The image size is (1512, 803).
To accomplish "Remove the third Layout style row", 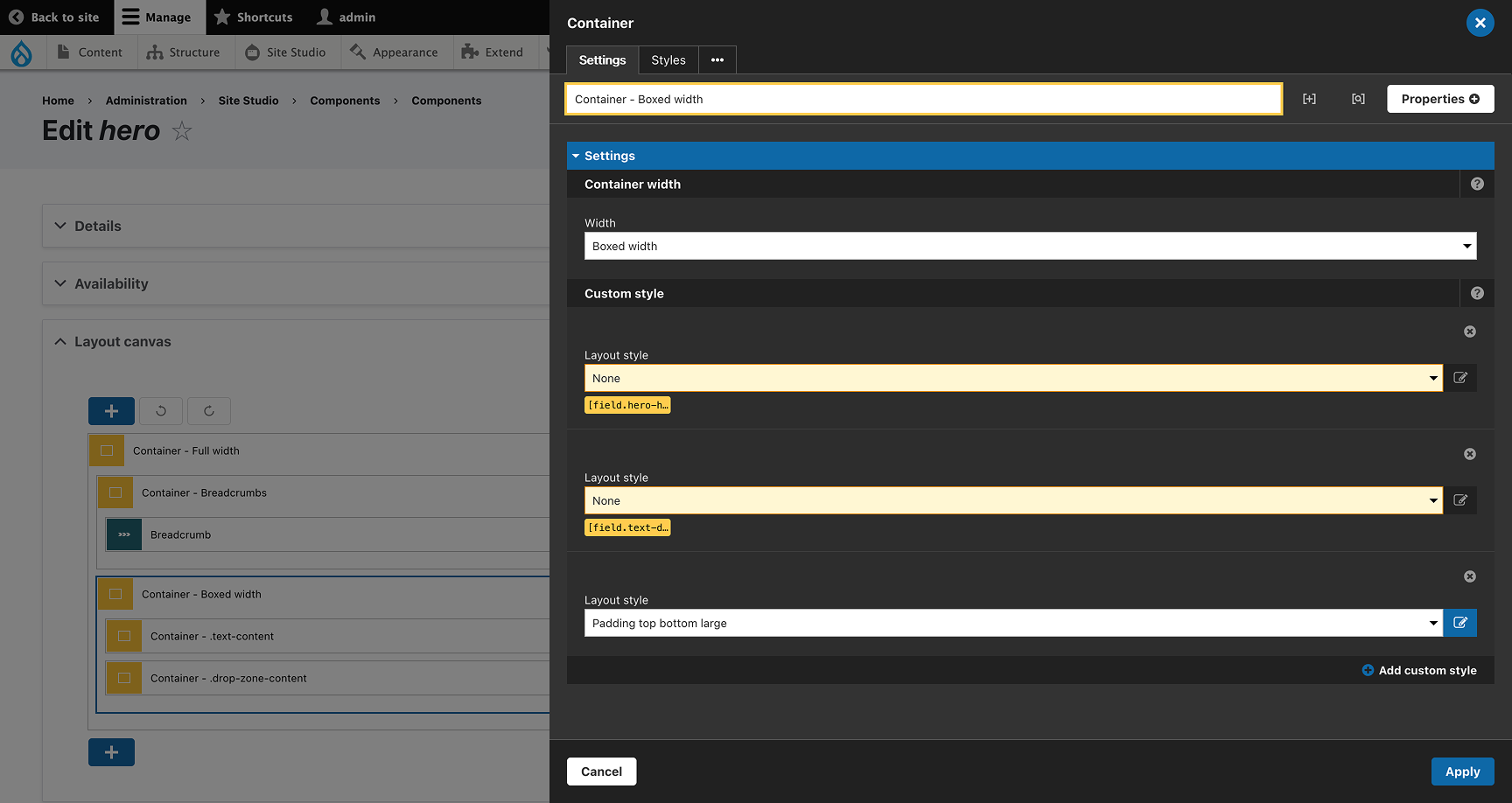I will [1470, 576].
